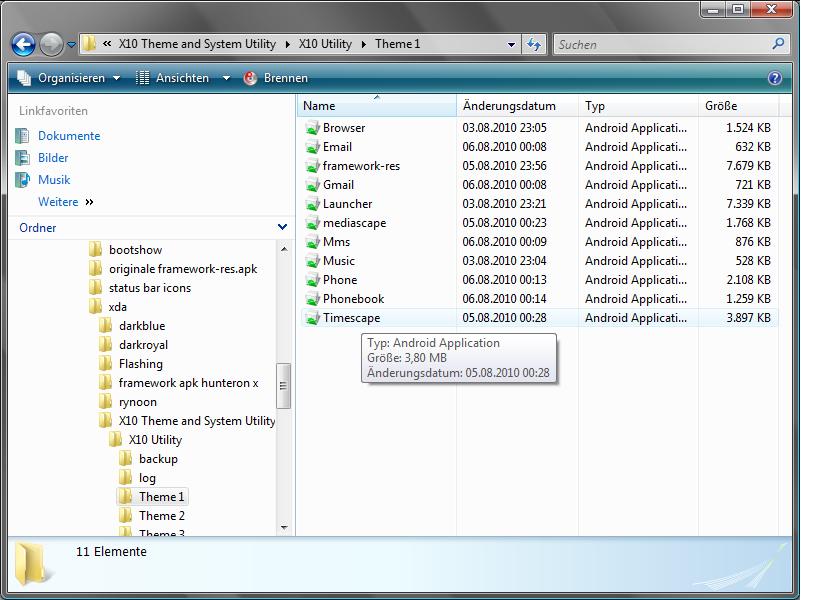The width and height of the screenshot is (840, 600).
Task: Click the Organisieren dropdown arrow
Action: (116, 78)
